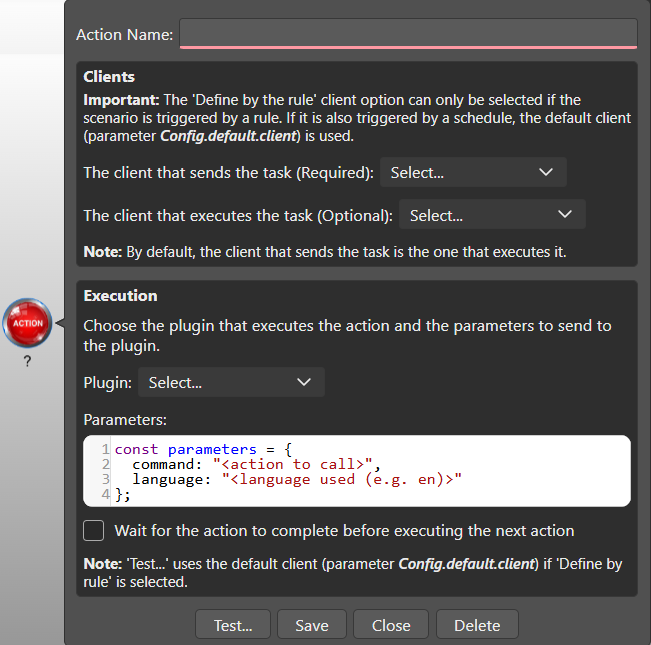Image resolution: width=651 pixels, height=645 pixels.
Task: Click the red ACTION node icon
Action: tap(27, 323)
